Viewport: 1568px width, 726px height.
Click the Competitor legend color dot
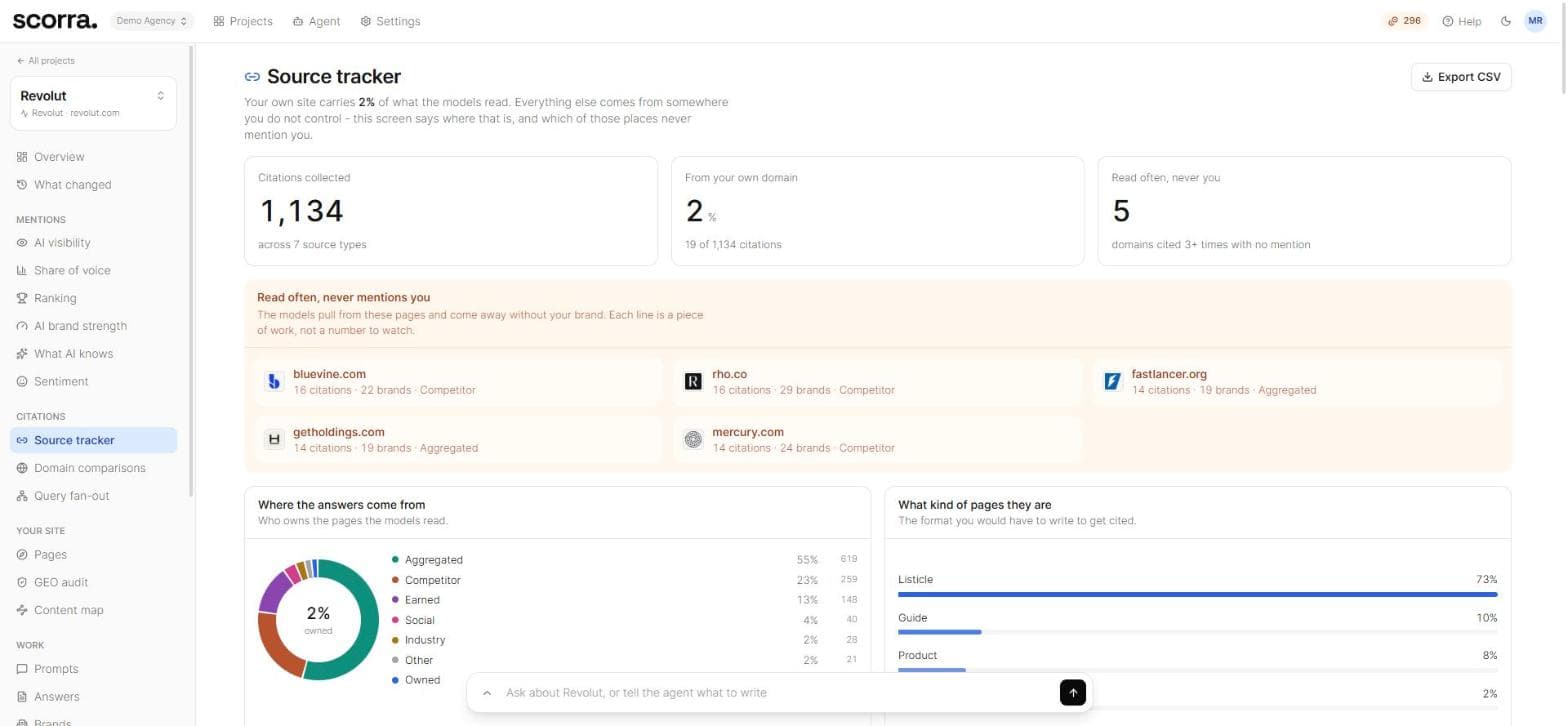pos(396,580)
